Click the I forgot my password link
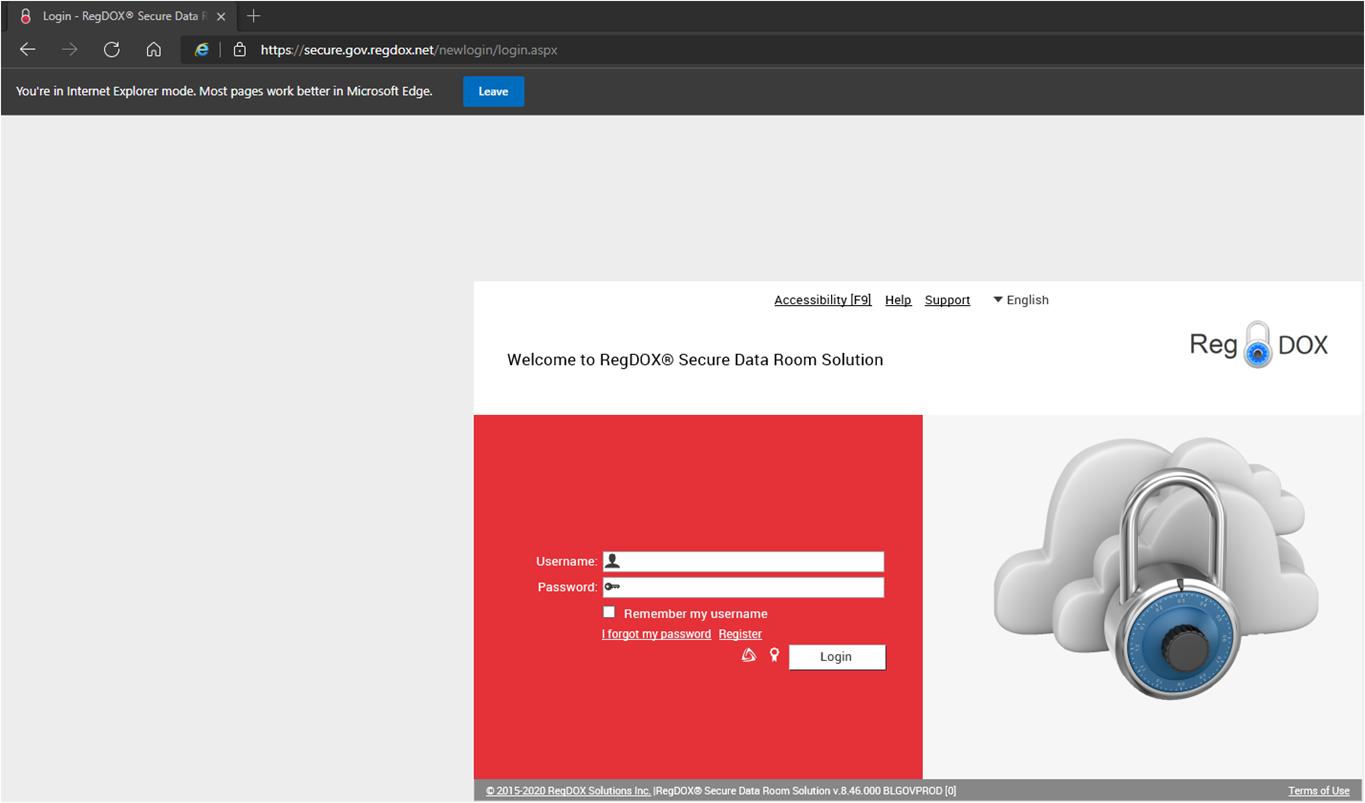The width and height of the screenshot is (1365, 803). pyautogui.click(x=656, y=634)
